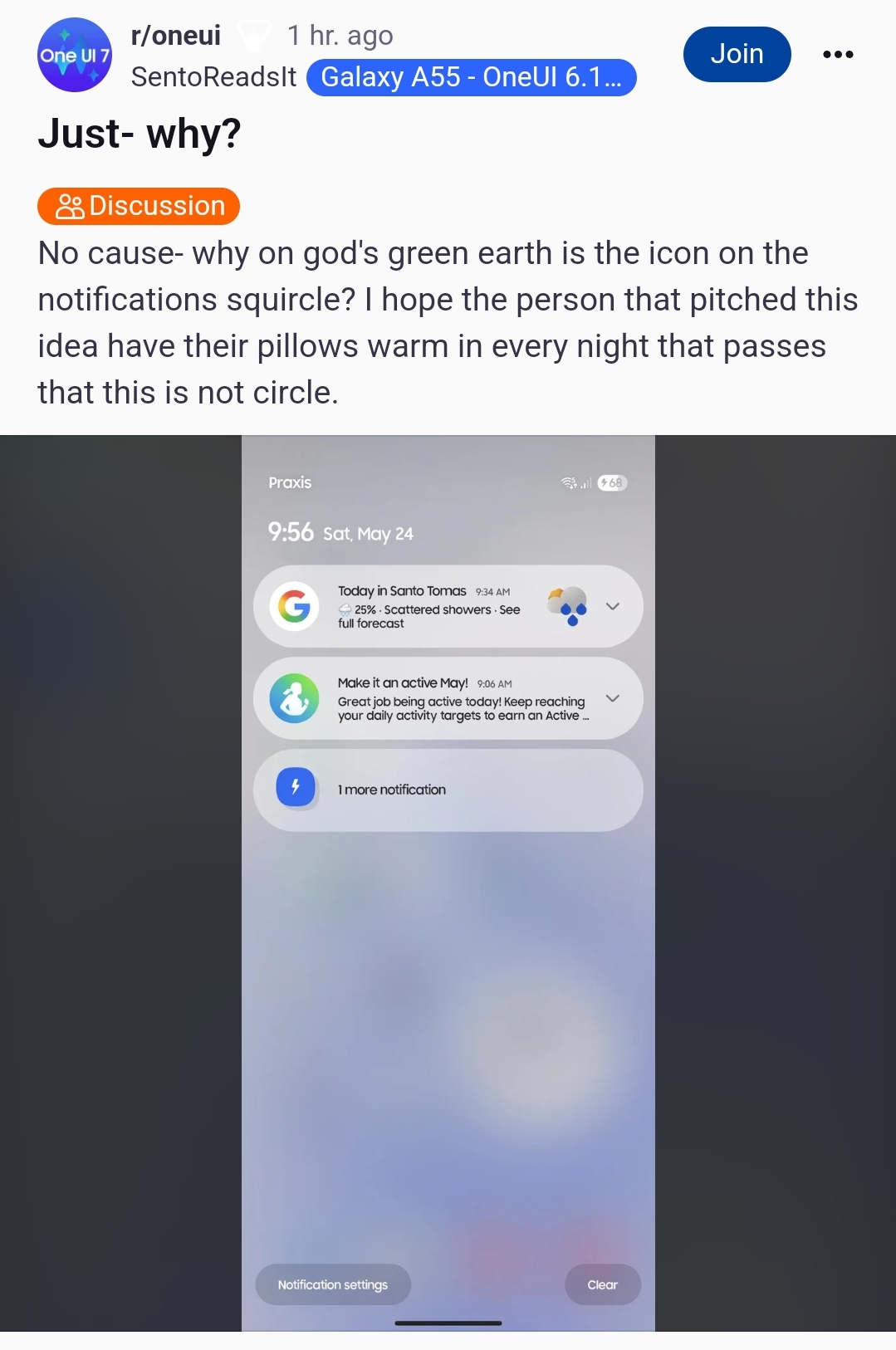Filter by the Discussion post flair
This screenshot has height=1350, width=896.
point(139,206)
